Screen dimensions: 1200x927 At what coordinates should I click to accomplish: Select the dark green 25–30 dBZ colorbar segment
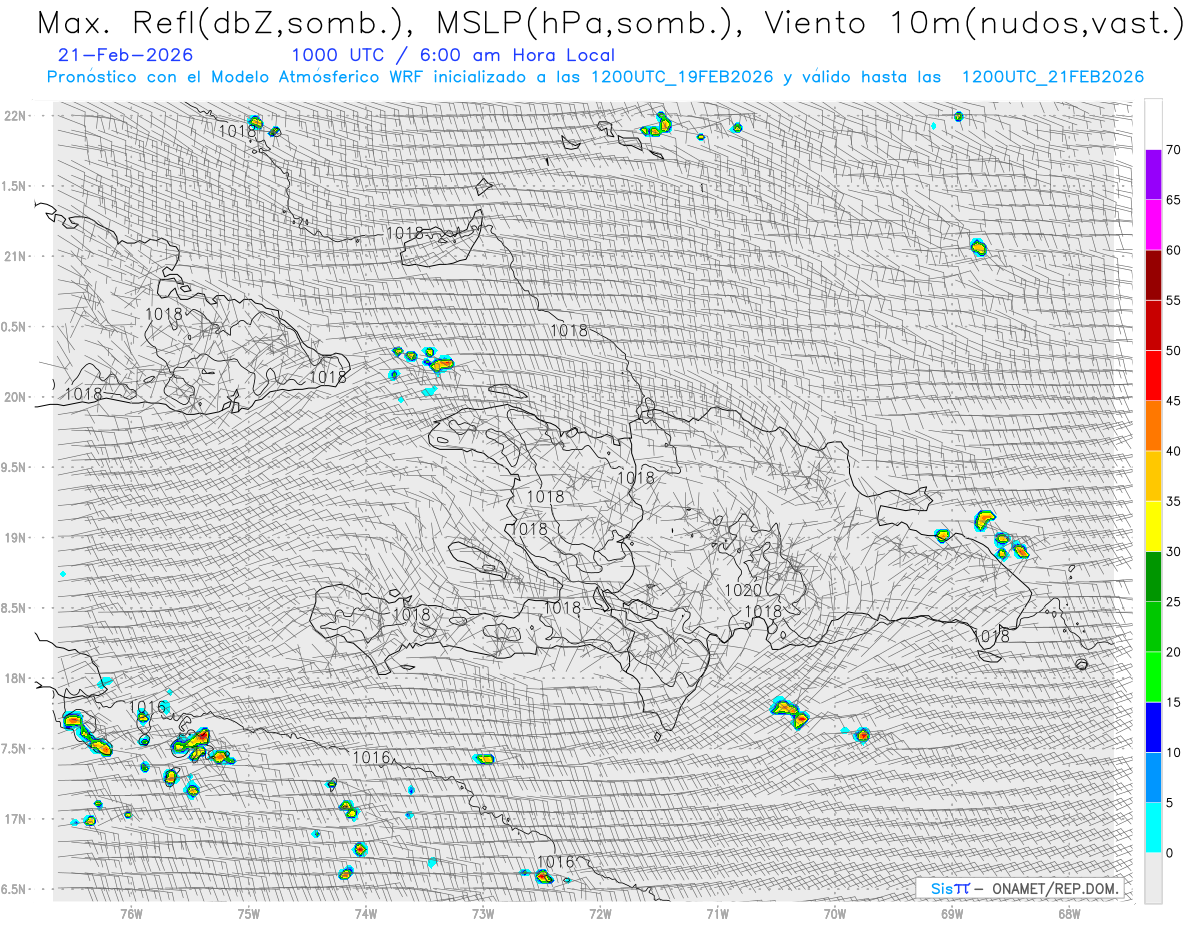click(x=1153, y=577)
